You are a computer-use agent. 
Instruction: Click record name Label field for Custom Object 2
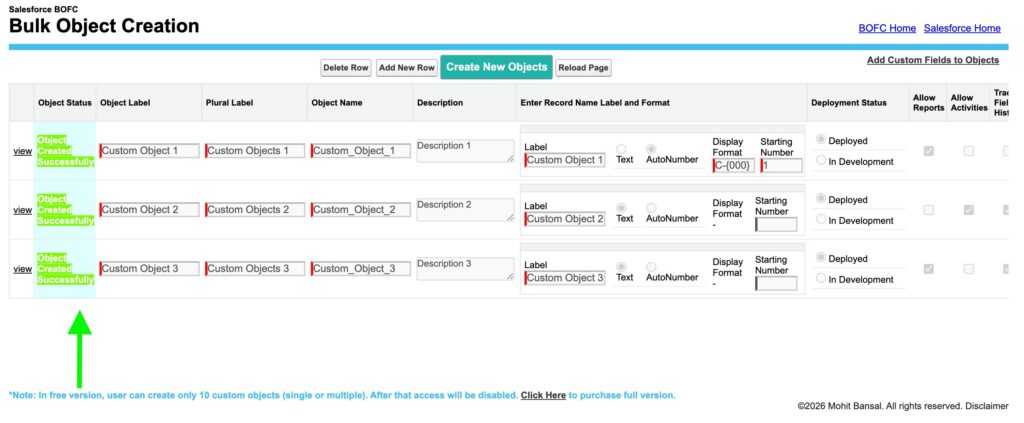pyautogui.click(x=566, y=219)
